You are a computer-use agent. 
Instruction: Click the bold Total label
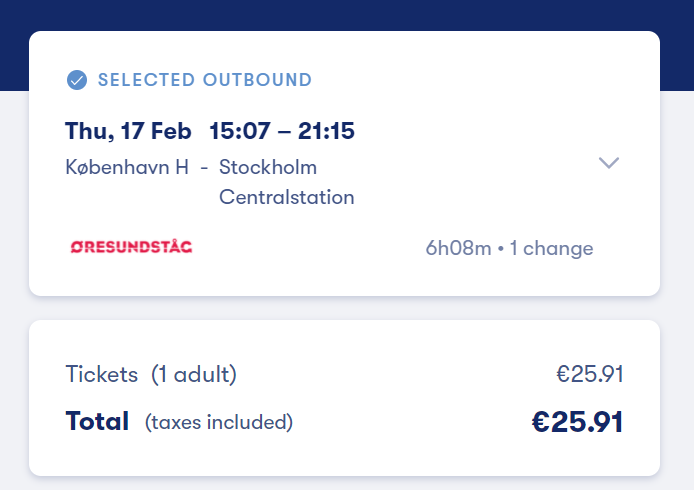pos(97,421)
